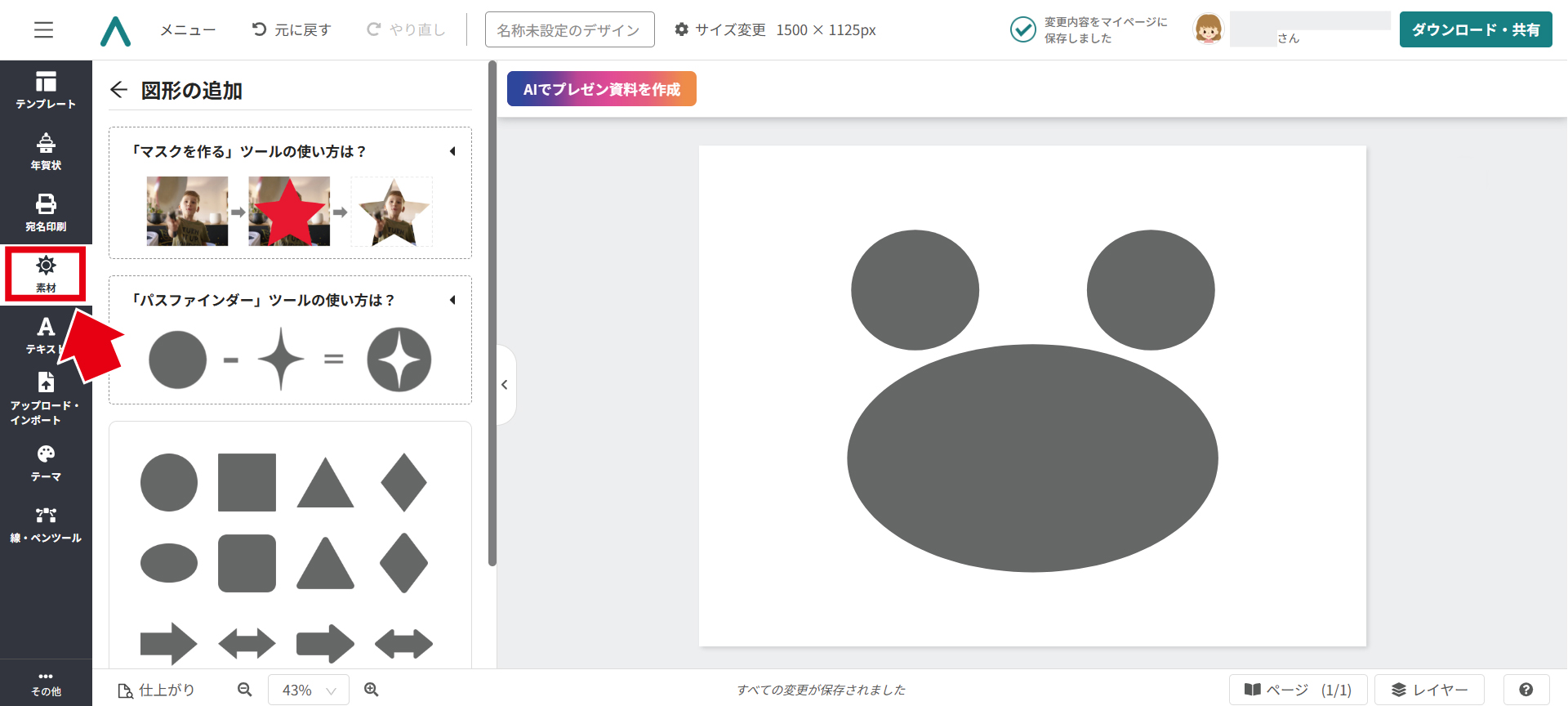Open the 年賀状 sidebar section
This screenshot has height=706, width=1568.
[x=46, y=152]
